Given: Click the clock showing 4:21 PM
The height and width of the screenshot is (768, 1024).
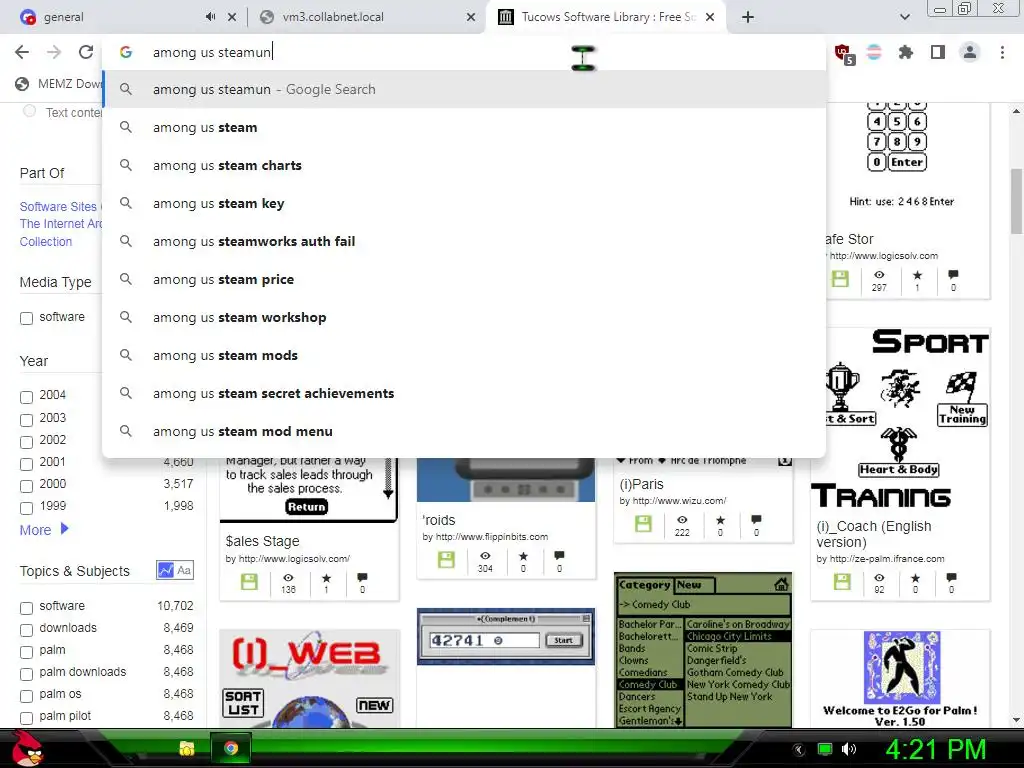Looking at the screenshot, I should click(935, 749).
